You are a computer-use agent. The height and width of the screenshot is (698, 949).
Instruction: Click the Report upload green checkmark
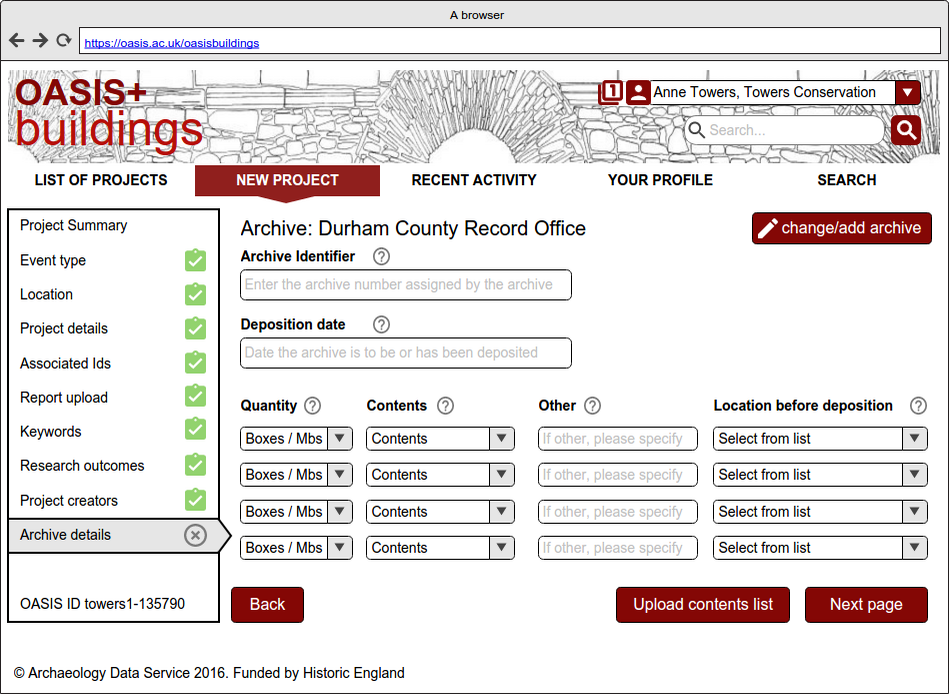coord(195,397)
